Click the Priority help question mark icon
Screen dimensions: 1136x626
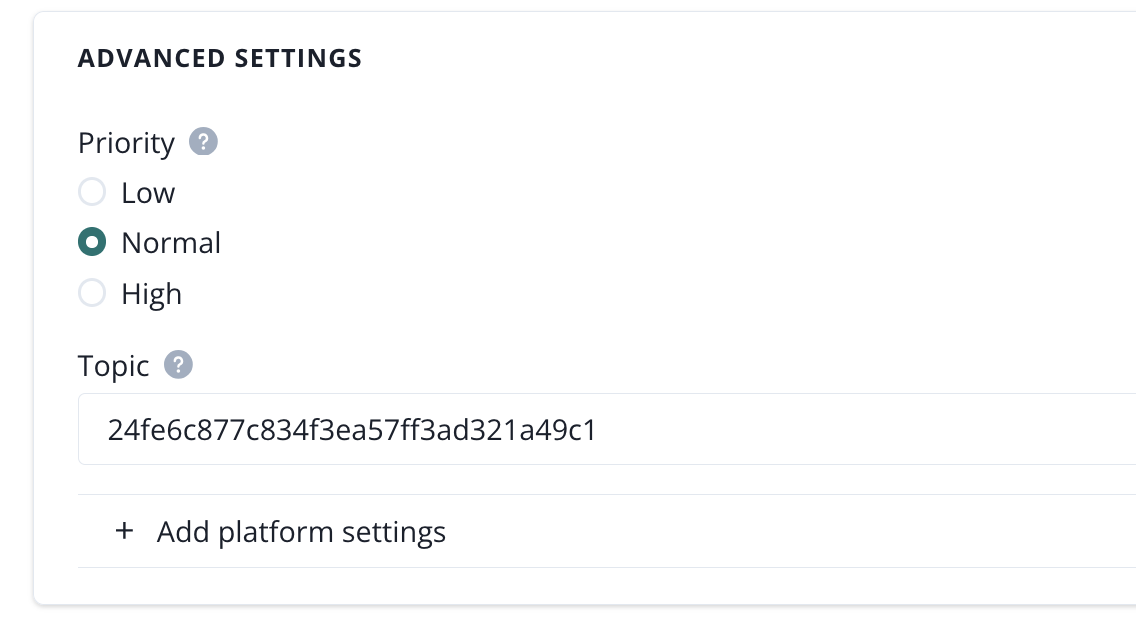tap(204, 142)
